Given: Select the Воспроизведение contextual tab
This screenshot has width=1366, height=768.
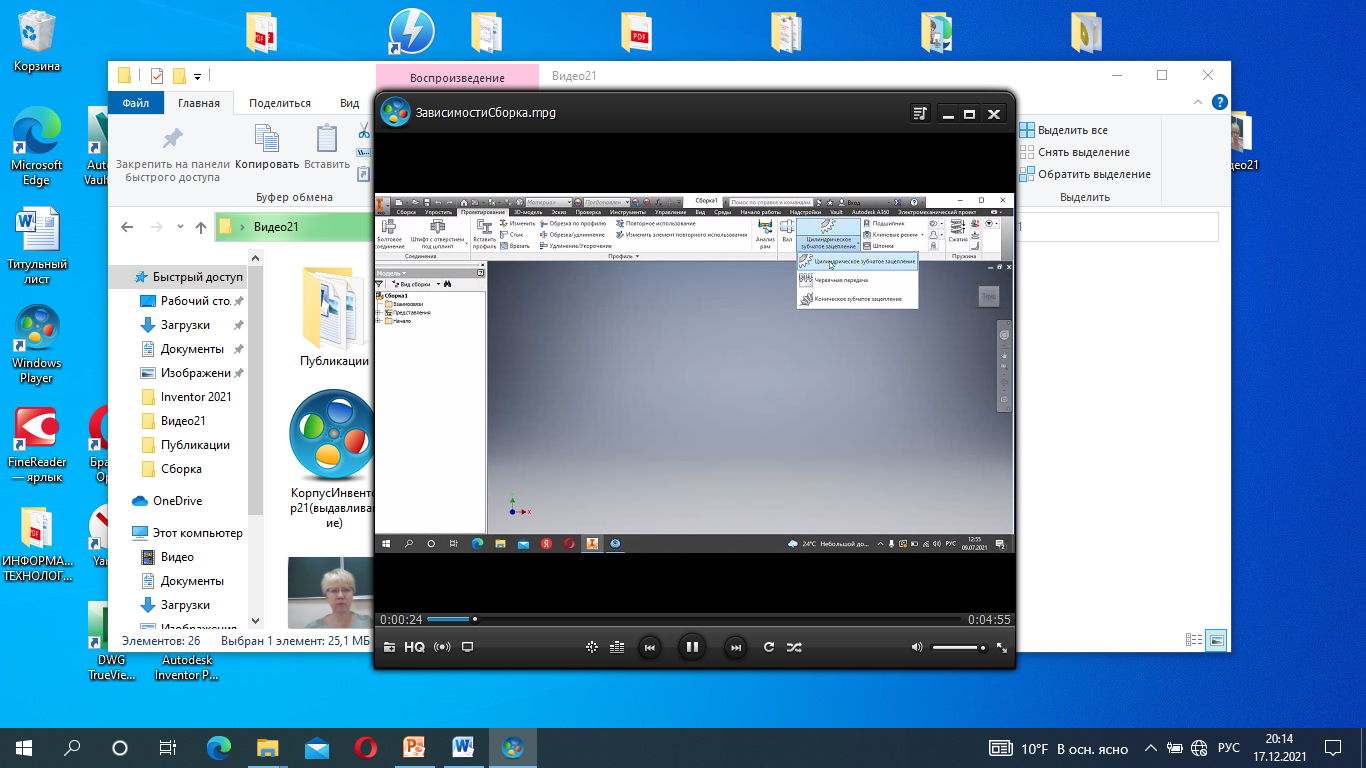Looking at the screenshot, I should tap(457, 78).
